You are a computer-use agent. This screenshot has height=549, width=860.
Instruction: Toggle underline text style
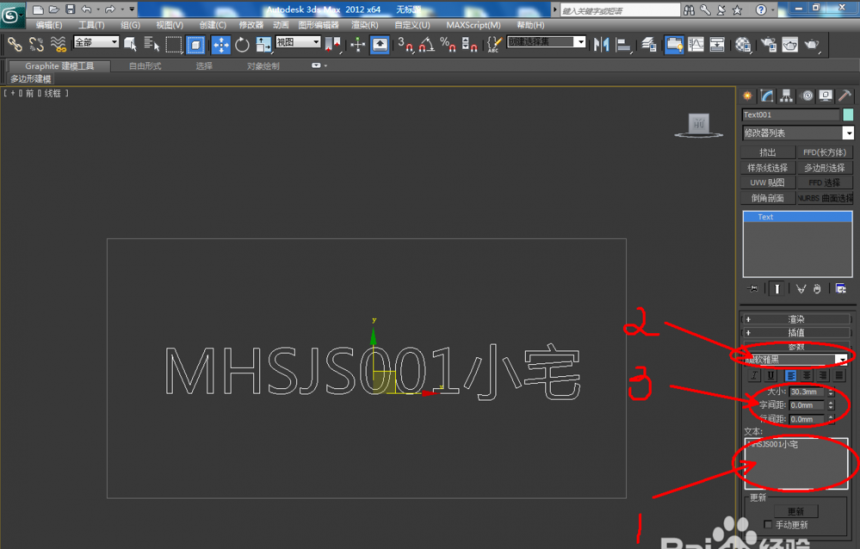click(x=771, y=375)
